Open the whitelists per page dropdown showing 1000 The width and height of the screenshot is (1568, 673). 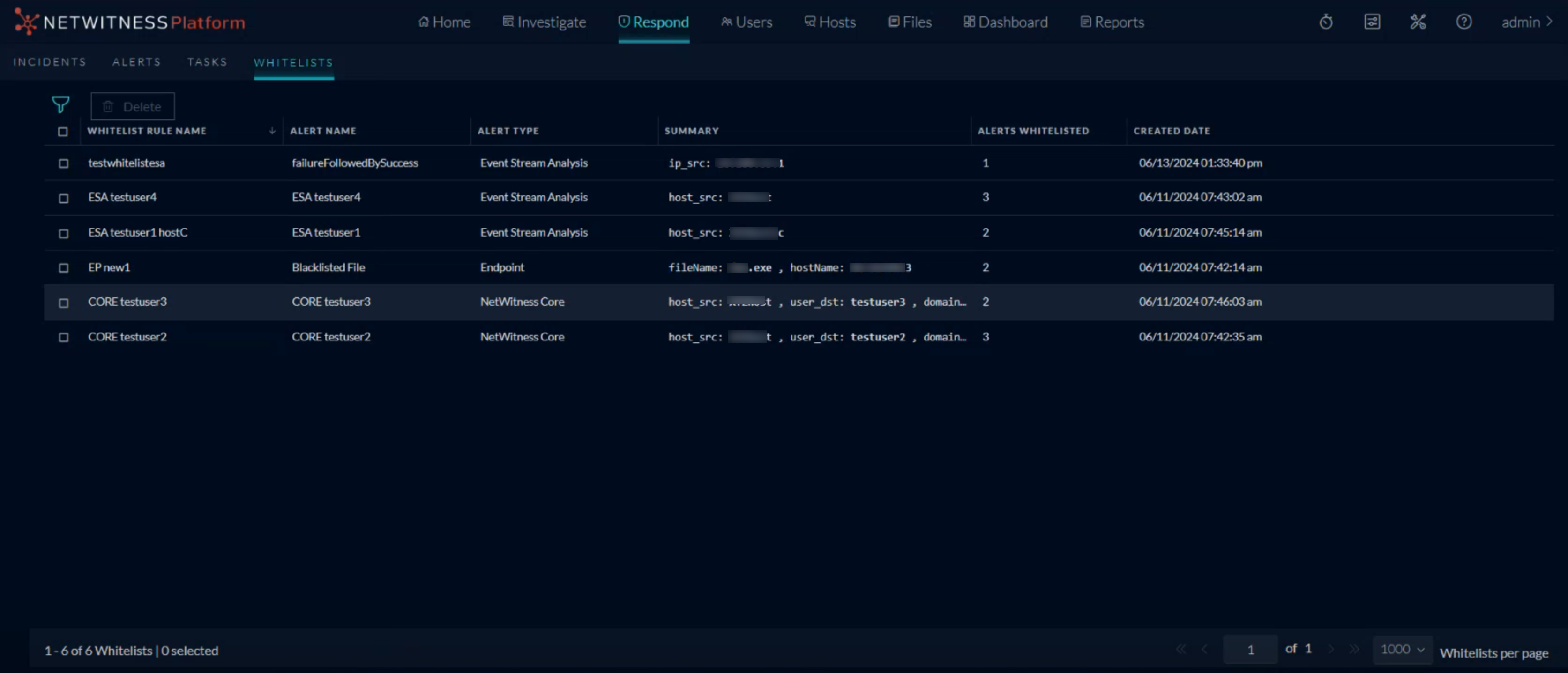click(x=1402, y=649)
